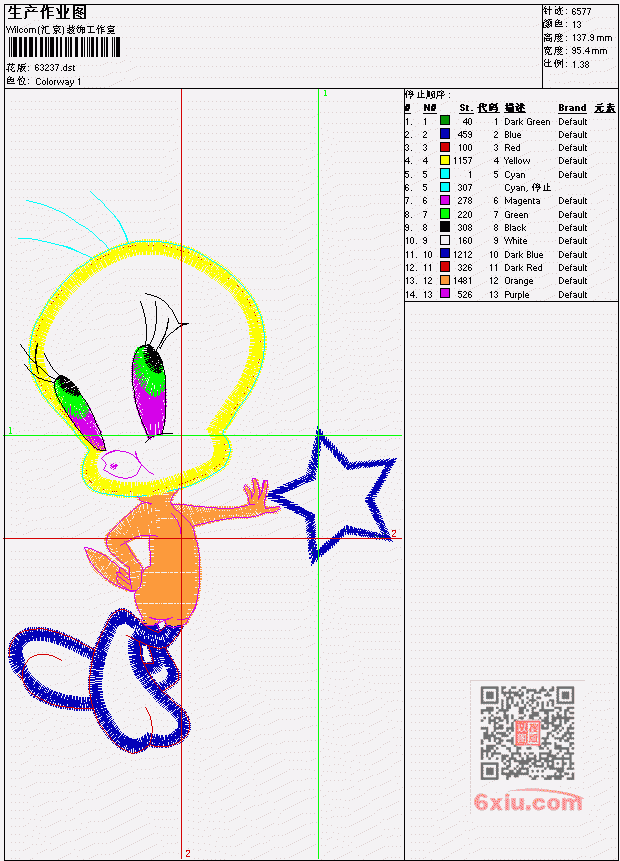The height and width of the screenshot is (861, 620).
Task: Select the height value 137.9 mm
Action: pyautogui.click(x=591, y=38)
